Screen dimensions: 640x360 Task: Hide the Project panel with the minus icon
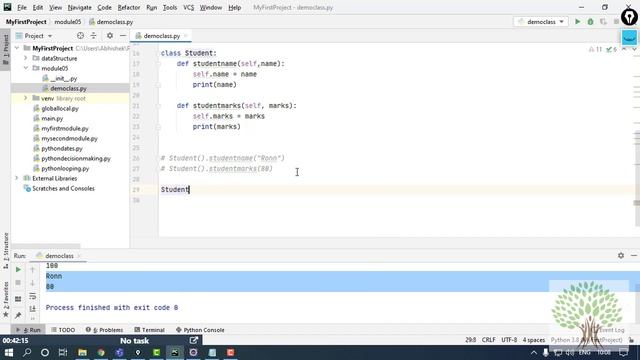123,36
